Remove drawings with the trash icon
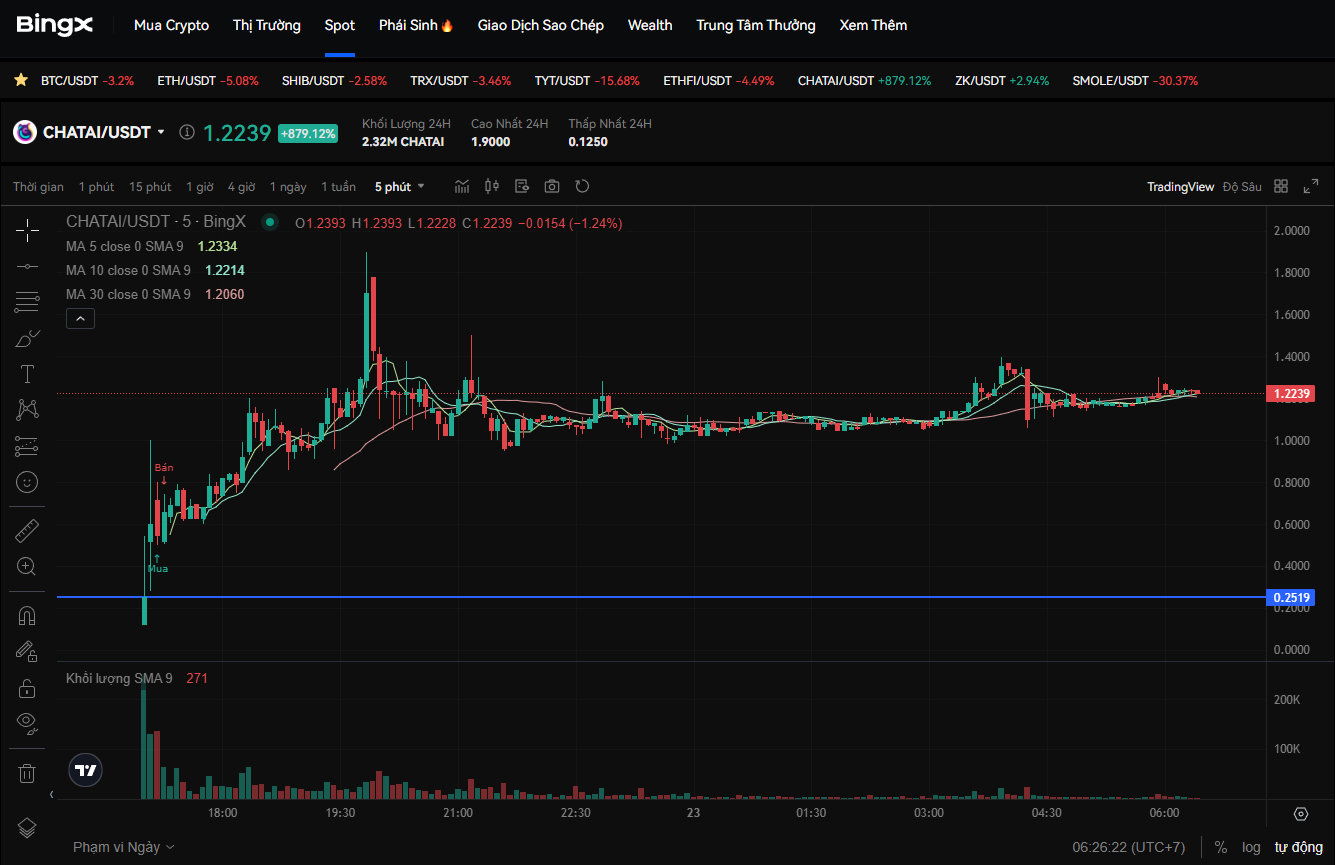Viewport: 1335px width, 865px height. coord(27,773)
